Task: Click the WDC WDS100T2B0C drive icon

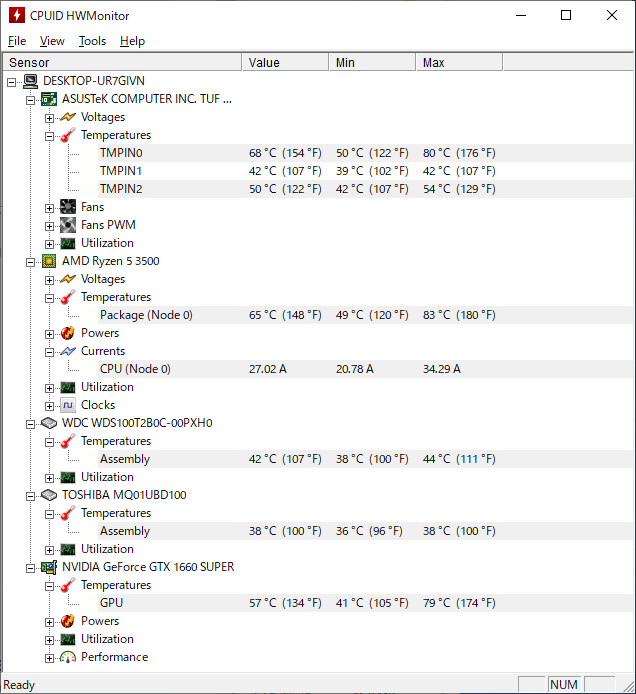Action: coord(49,423)
